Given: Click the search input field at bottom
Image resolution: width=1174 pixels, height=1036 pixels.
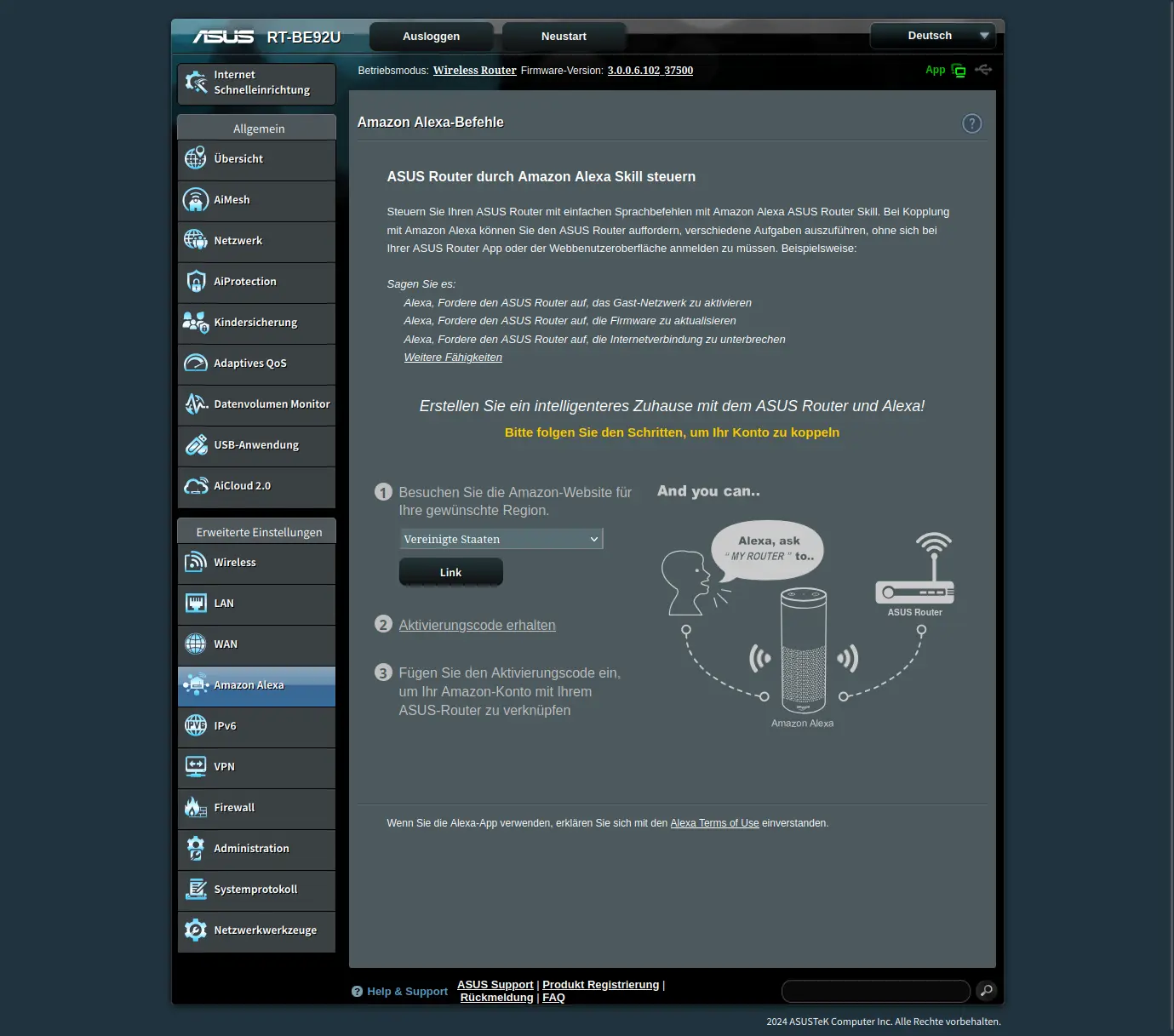Looking at the screenshot, I should 875,991.
